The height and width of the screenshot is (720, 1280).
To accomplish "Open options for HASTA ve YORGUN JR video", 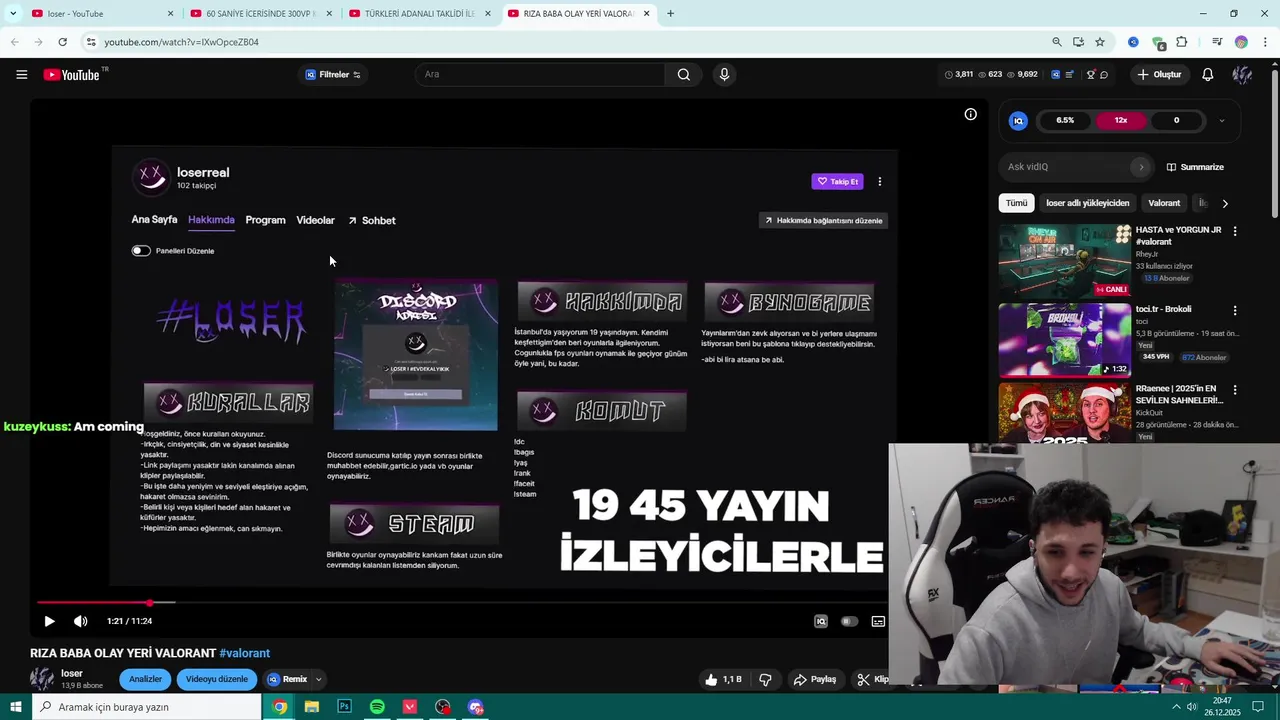I will (1235, 231).
